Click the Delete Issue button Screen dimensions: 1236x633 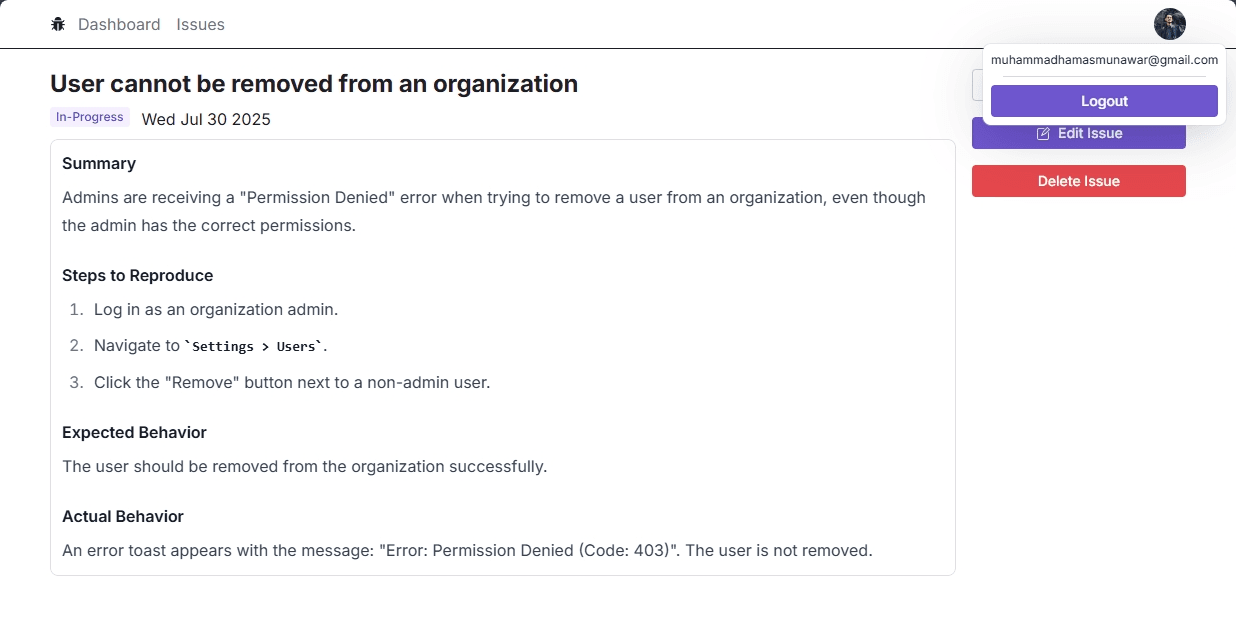(x=1078, y=181)
